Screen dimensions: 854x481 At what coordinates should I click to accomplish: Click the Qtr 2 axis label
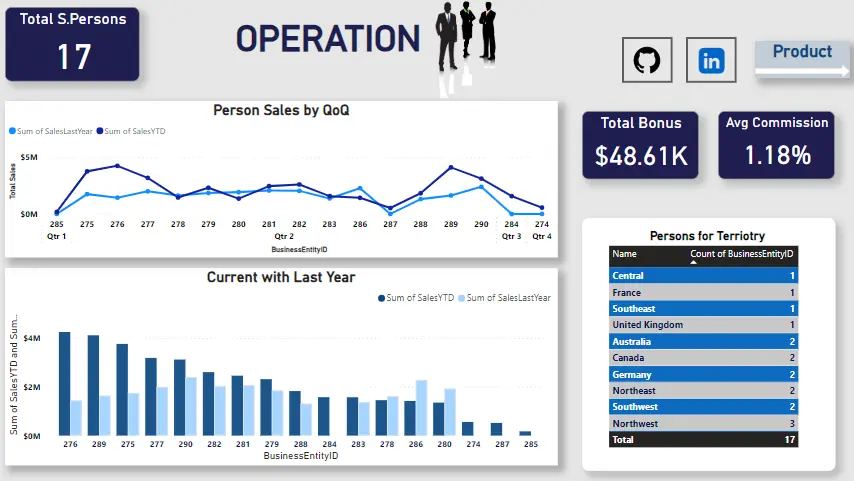284,236
